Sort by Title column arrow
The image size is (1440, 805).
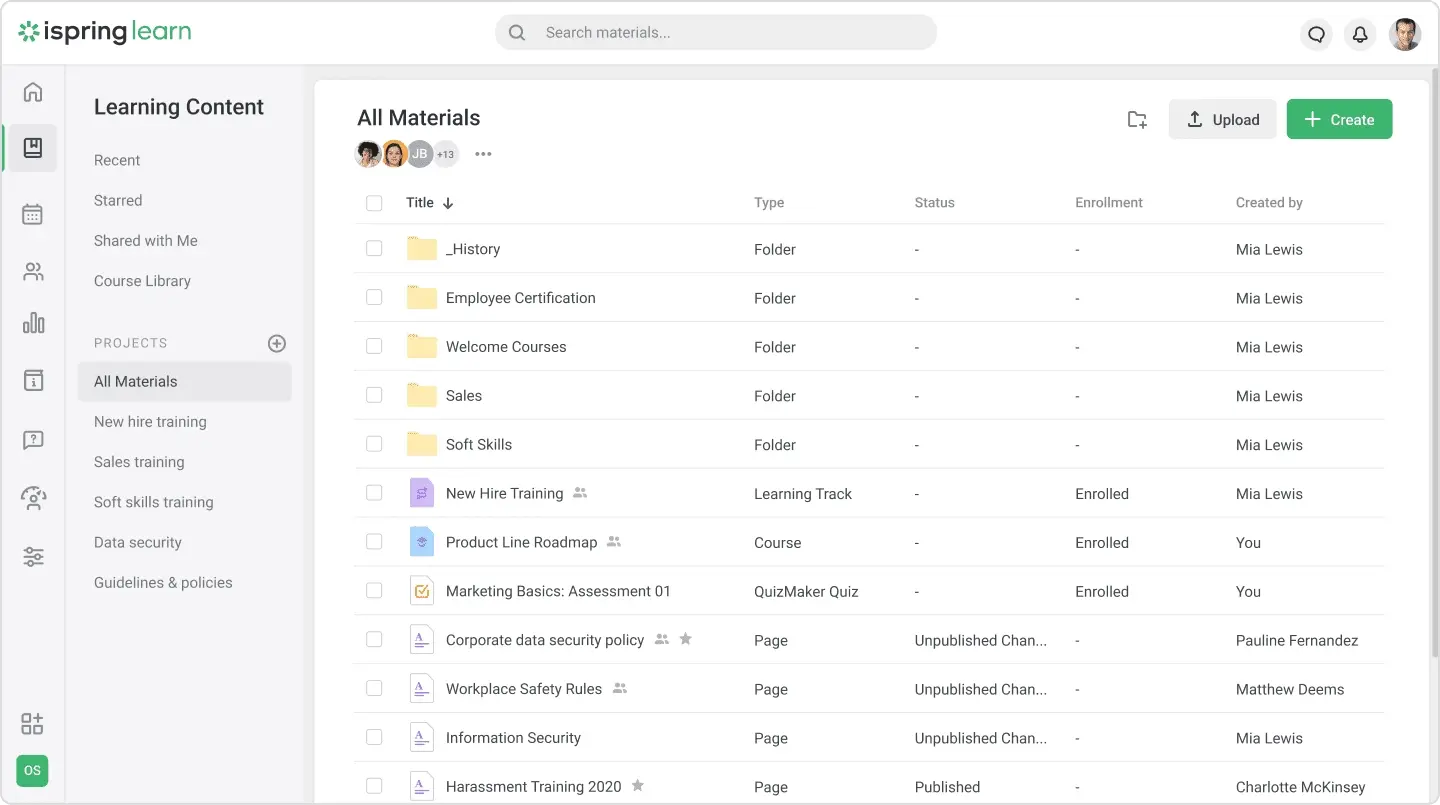(448, 203)
